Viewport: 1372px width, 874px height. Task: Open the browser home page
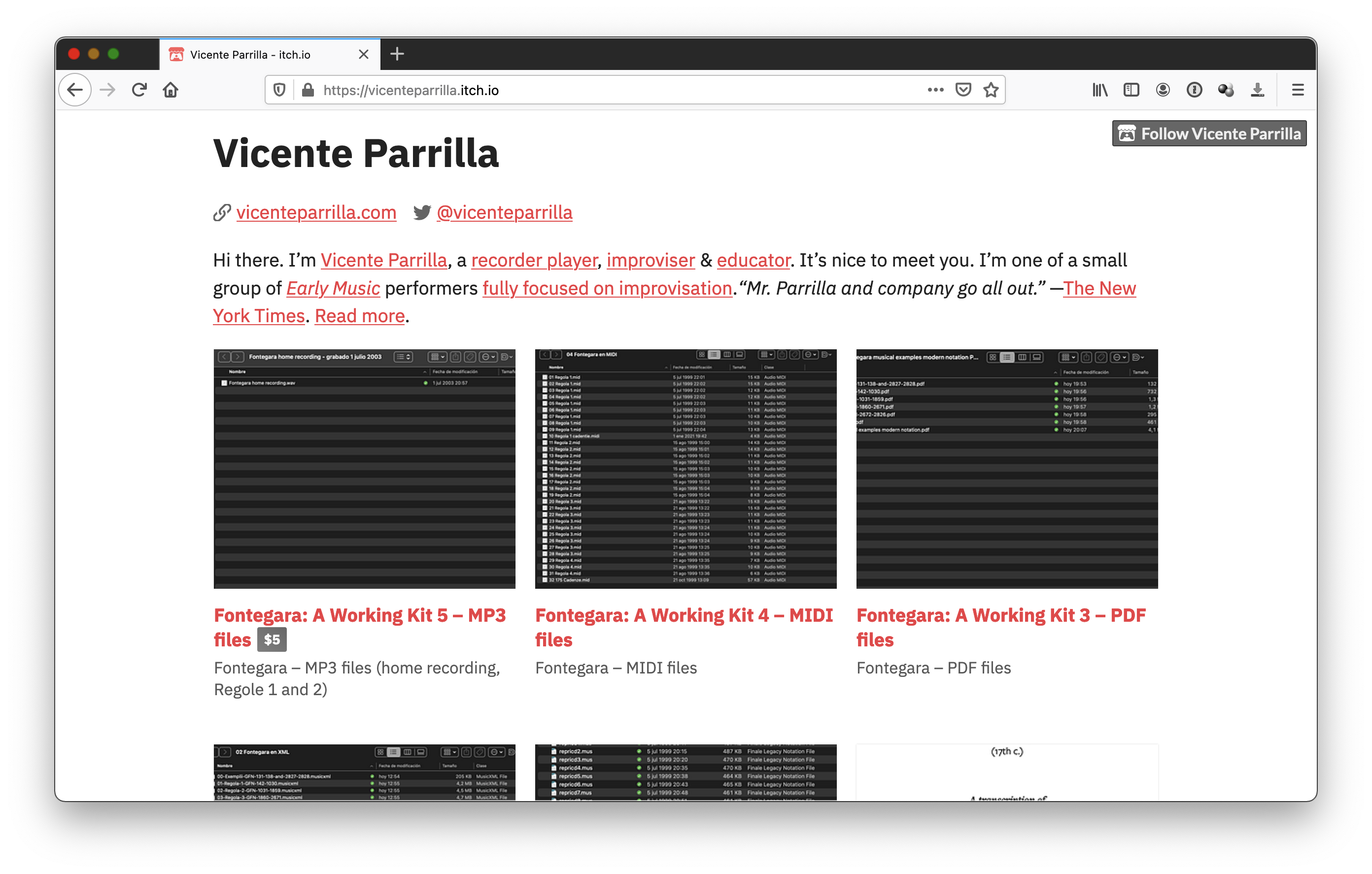[x=171, y=90]
